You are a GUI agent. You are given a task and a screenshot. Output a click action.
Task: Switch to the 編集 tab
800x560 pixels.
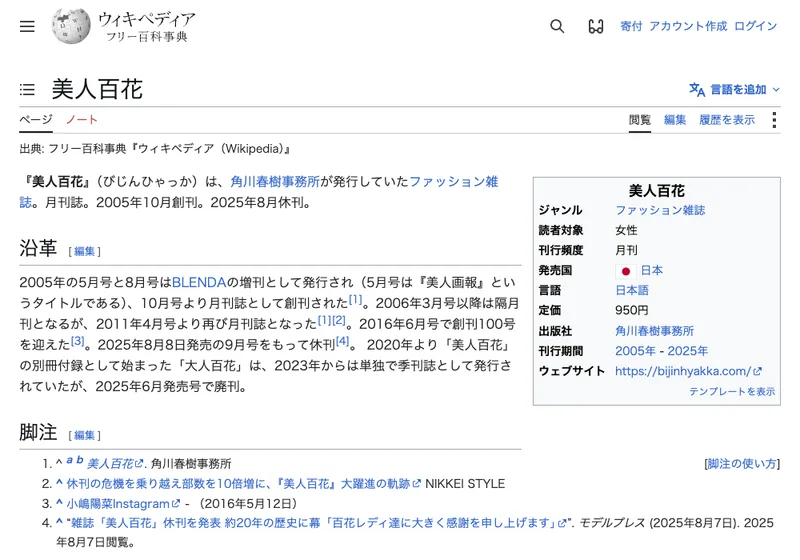click(x=675, y=120)
